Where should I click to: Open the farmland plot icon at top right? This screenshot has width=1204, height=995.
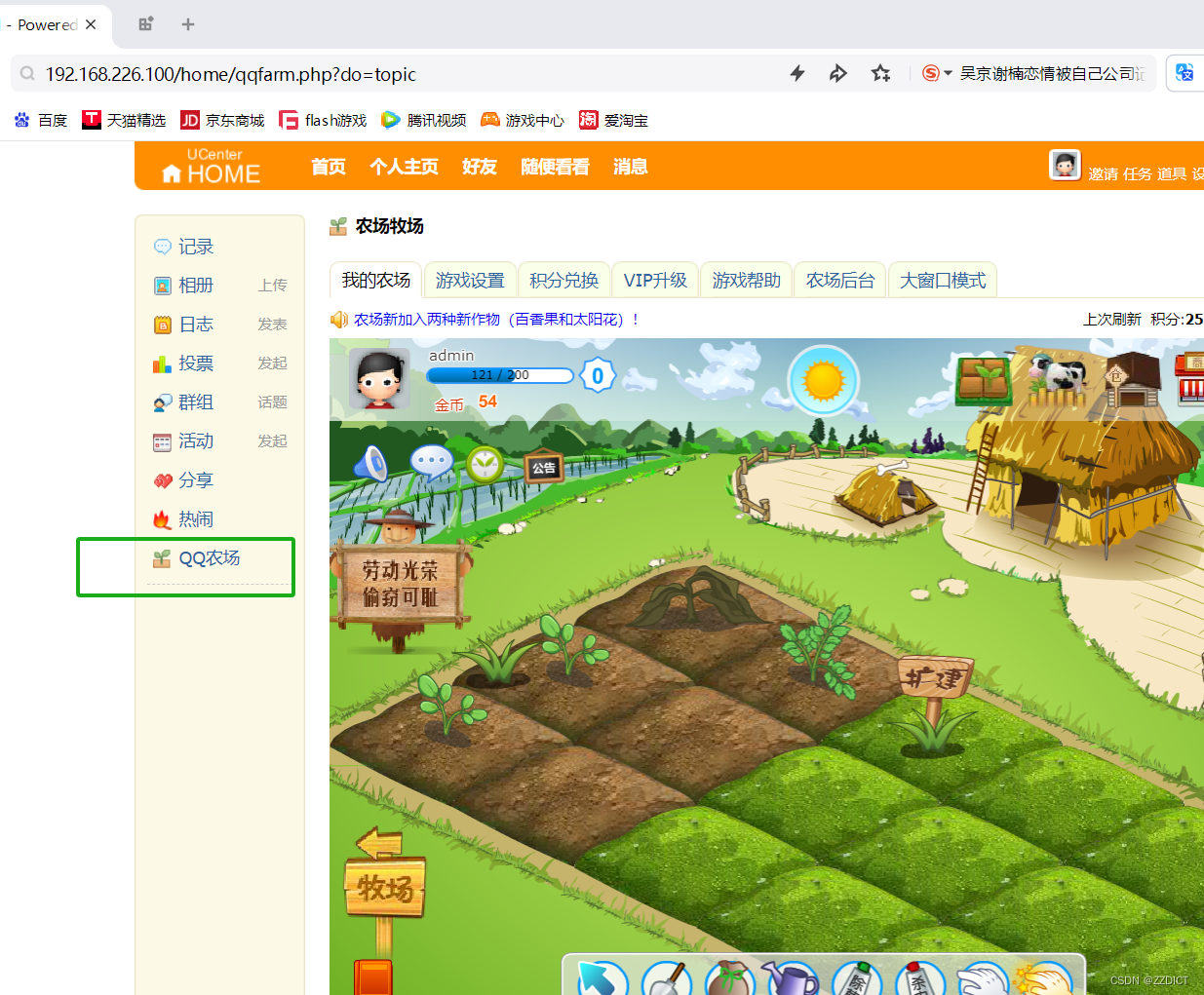point(984,379)
